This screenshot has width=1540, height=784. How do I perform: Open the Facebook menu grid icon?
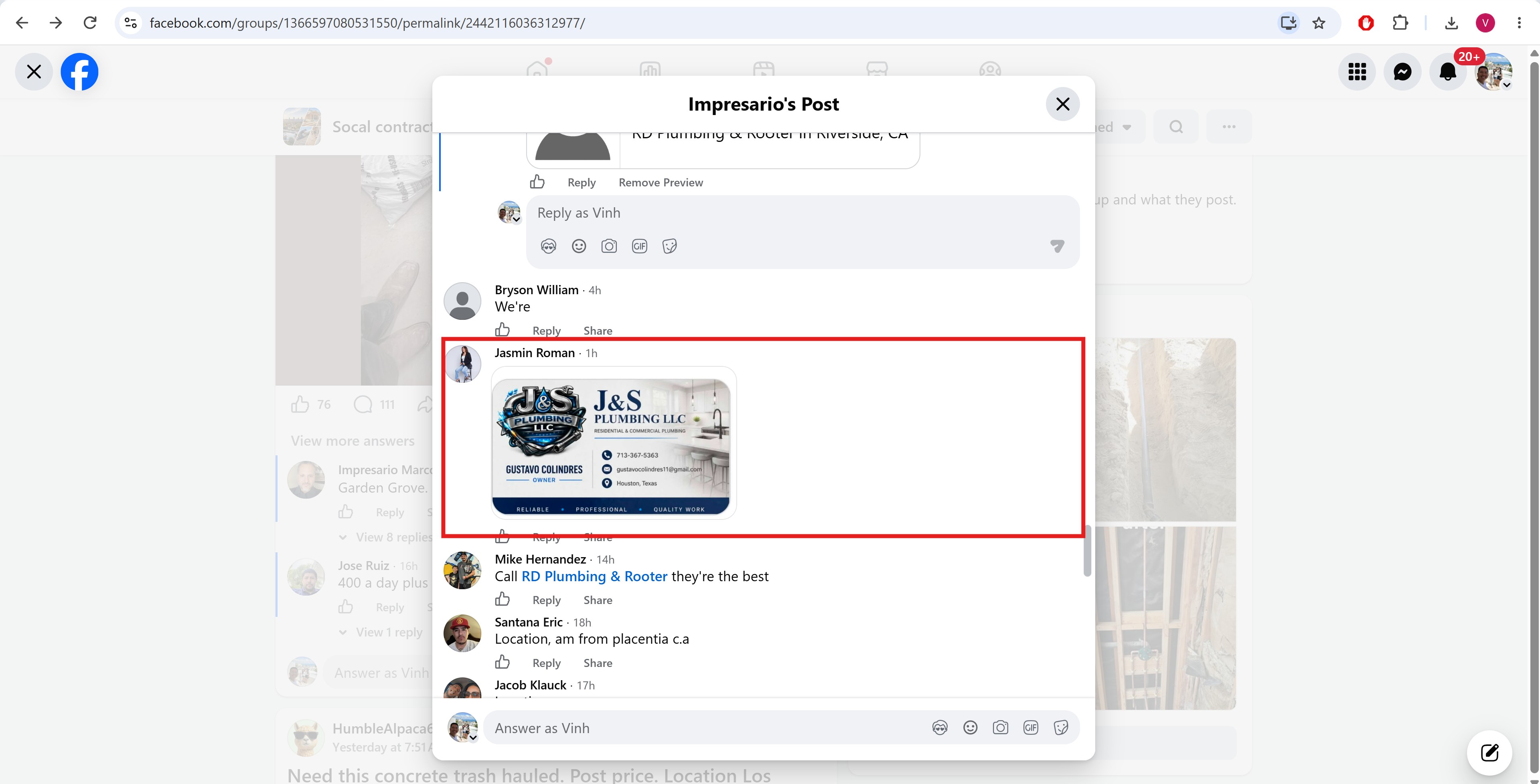point(1357,72)
